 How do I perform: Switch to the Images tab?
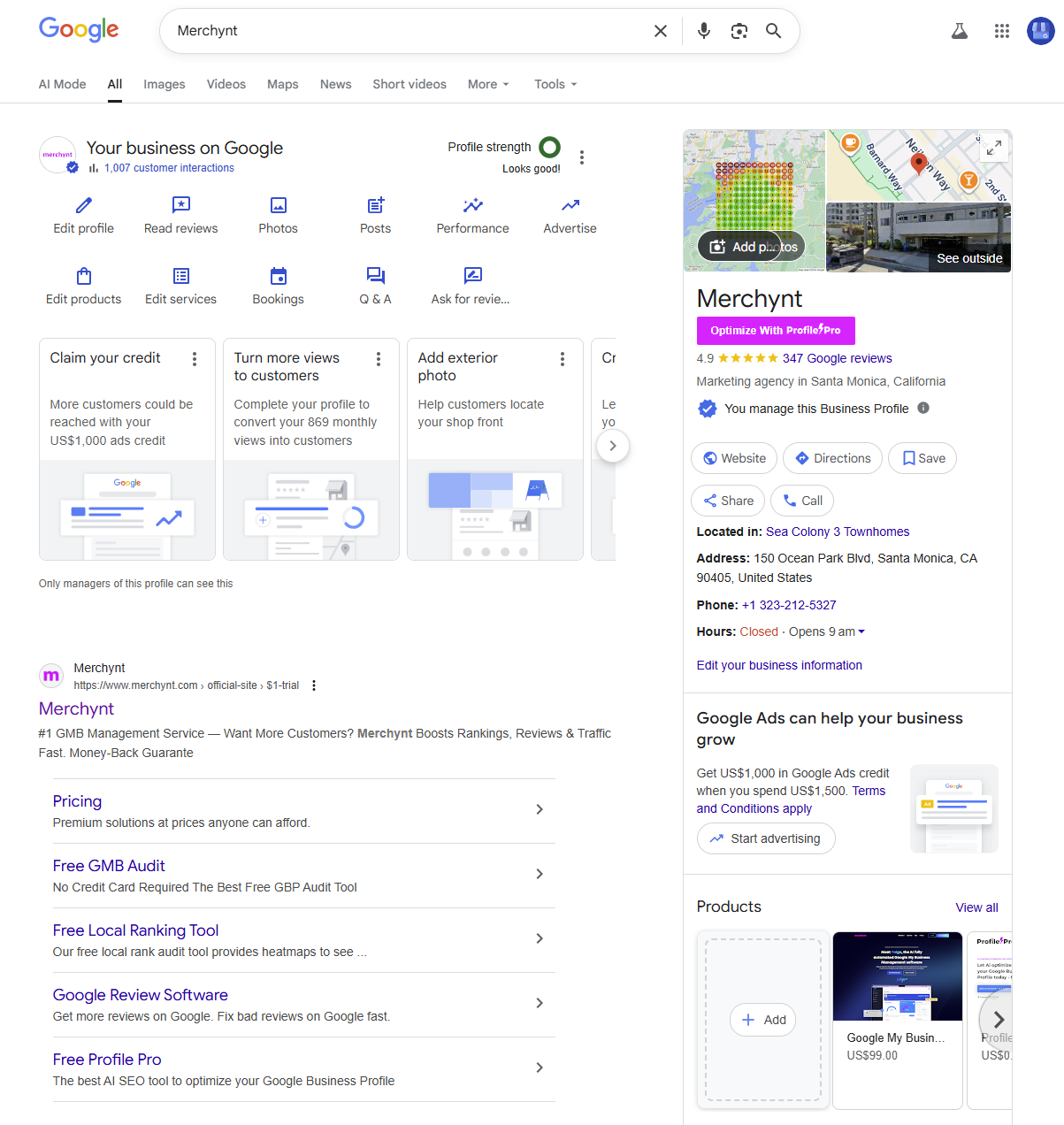[x=165, y=84]
